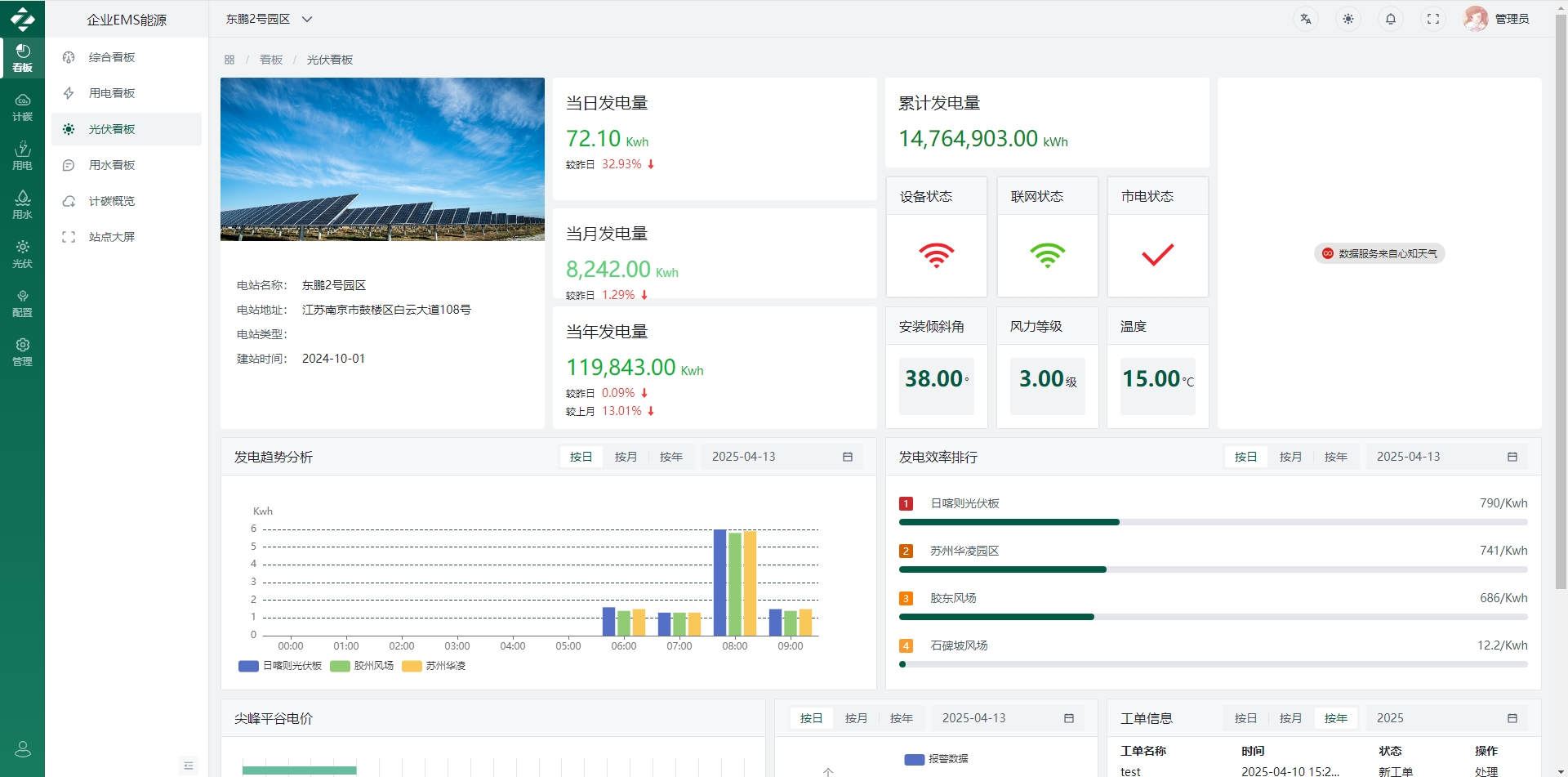Toggle 苏州华凌 legend series in chart
The image size is (1568, 777).
coord(434,666)
